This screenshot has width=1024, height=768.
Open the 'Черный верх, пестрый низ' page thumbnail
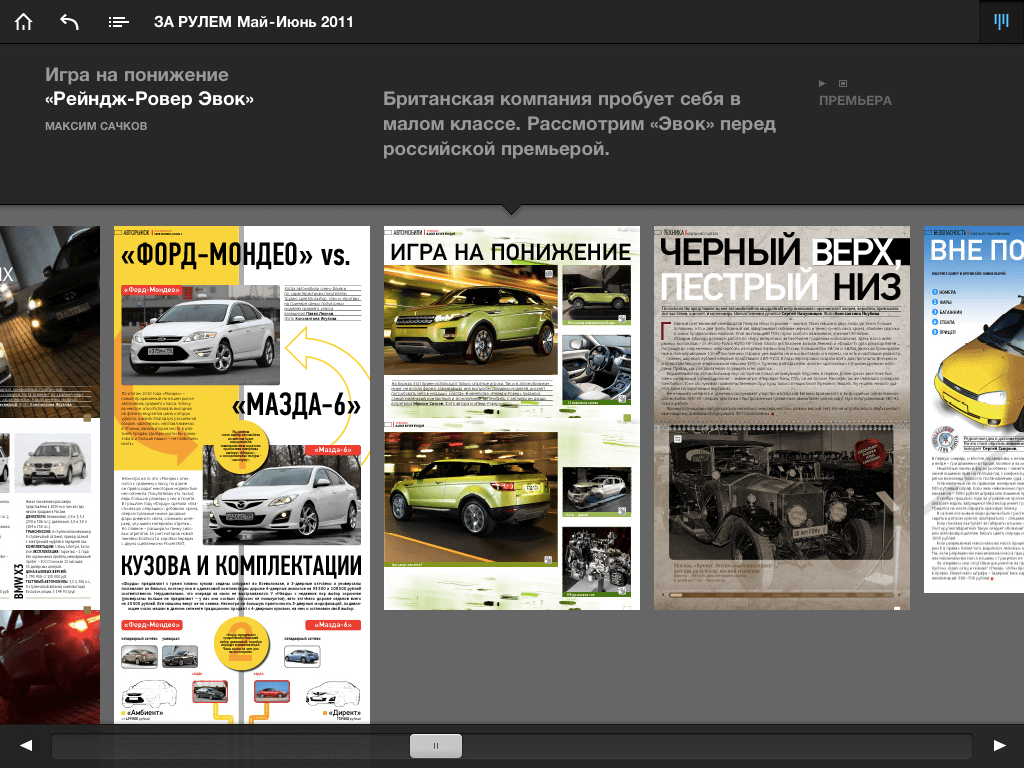(782, 418)
